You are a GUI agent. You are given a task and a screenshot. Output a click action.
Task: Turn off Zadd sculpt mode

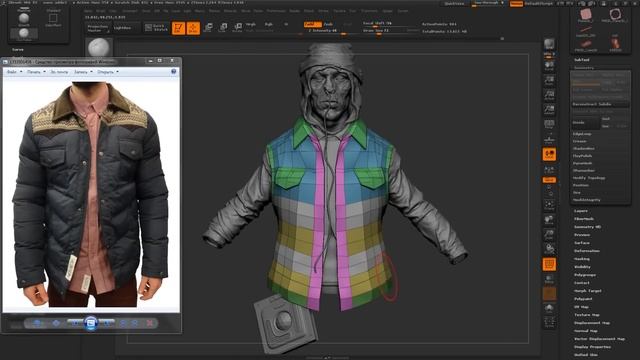[313, 24]
